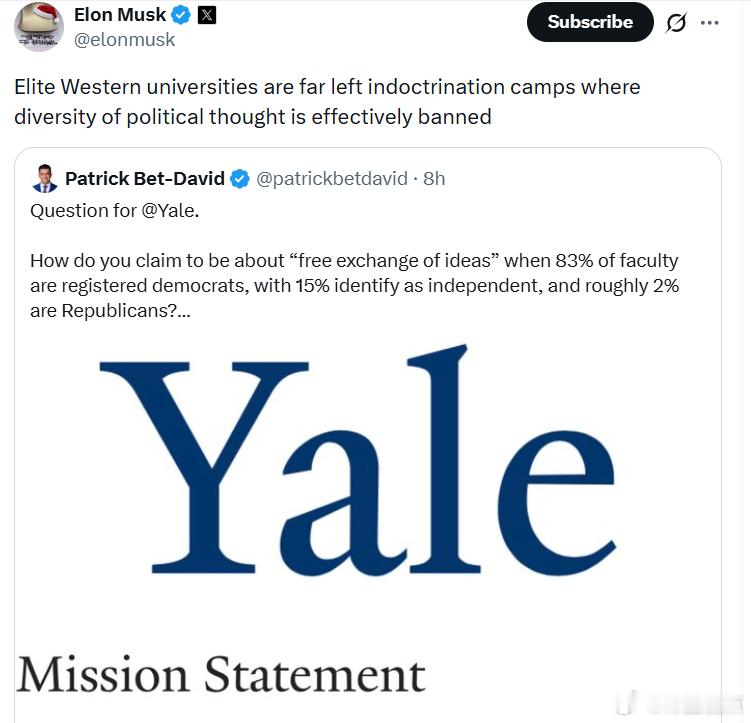Click the X affiliation badge
This screenshot has width=751, height=723.
click(206, 16)
